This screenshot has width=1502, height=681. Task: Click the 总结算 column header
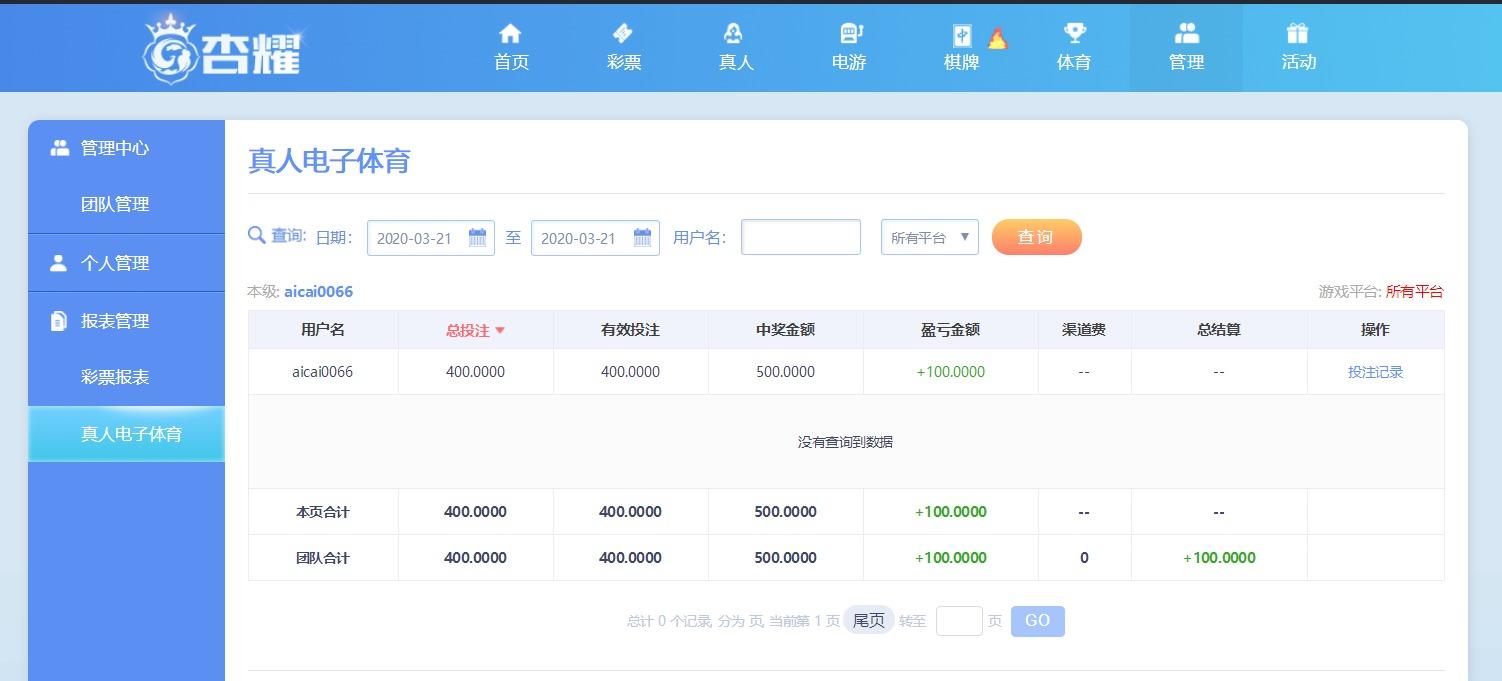pyautogui.click(x=1218, y=329)
